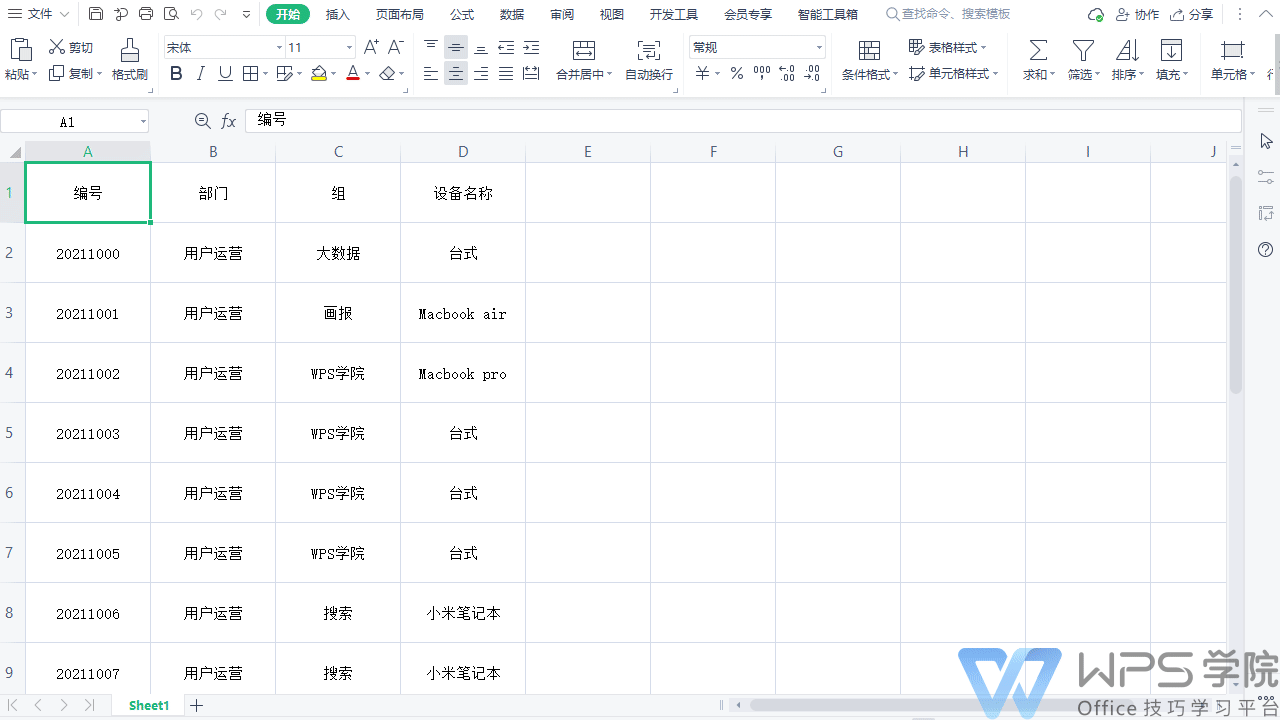
Task: Click the Wrap Text (自动换行) button
Action: (649, 60)
